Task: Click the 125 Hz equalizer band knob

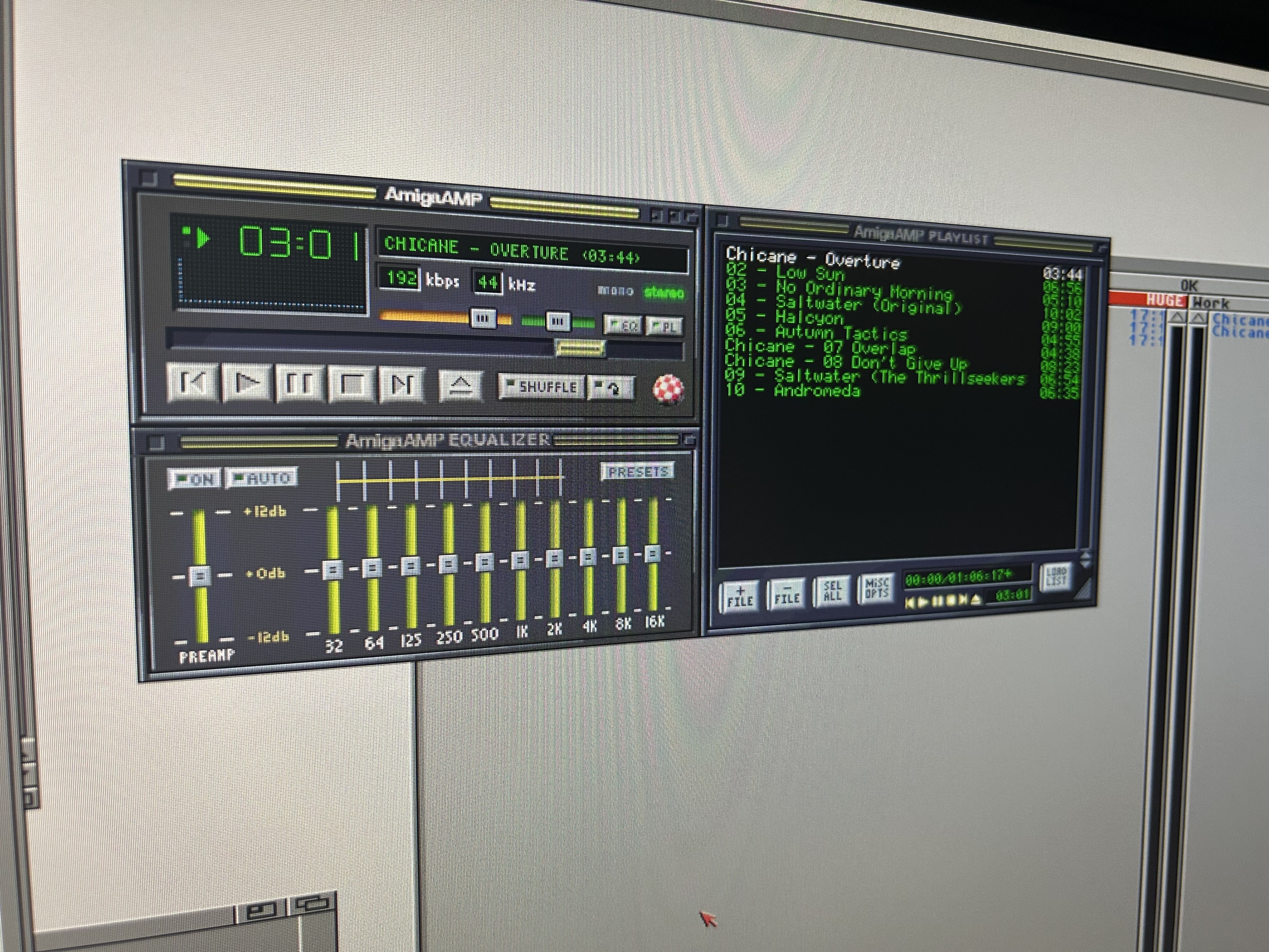Action: tap(410, 566)
